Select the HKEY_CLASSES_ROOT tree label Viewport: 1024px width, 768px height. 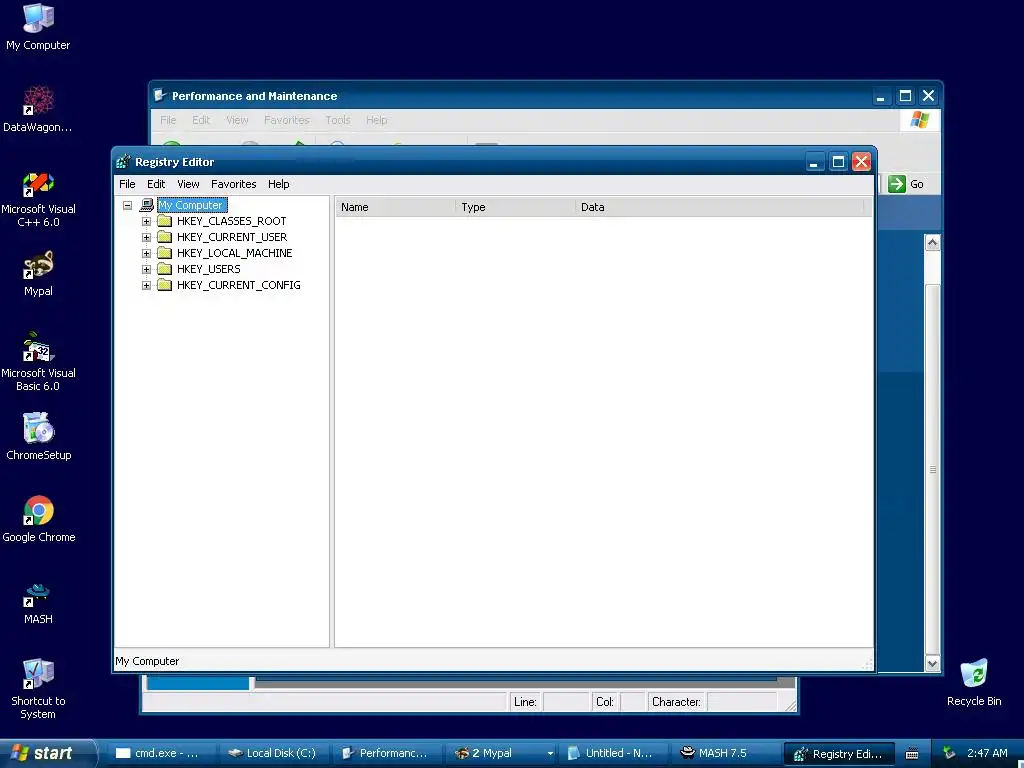tap(231, 221)
